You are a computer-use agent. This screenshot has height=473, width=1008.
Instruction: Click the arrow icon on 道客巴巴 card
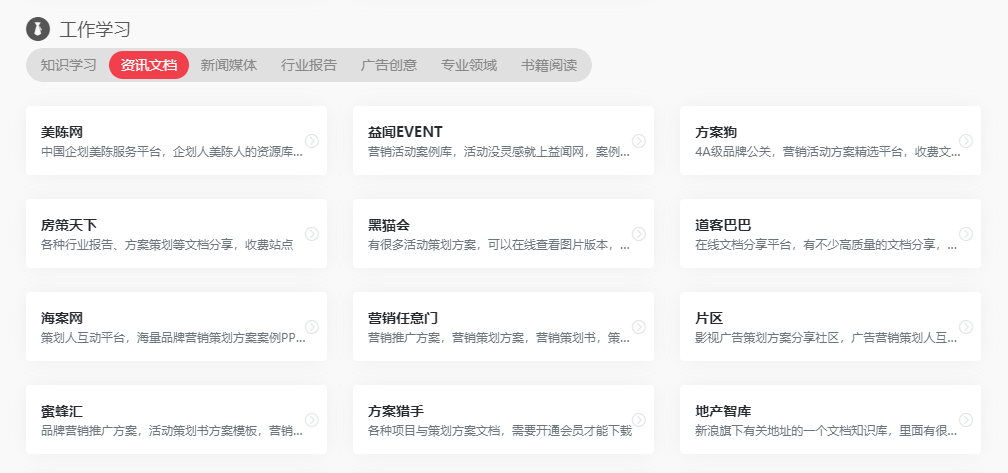(x=966, y=234)
